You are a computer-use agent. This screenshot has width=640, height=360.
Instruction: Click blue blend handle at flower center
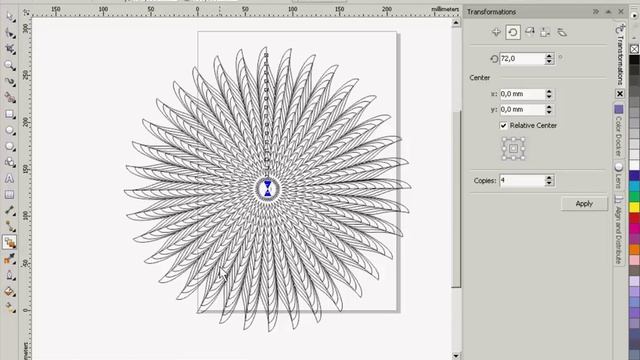click(x=267, y=189)
